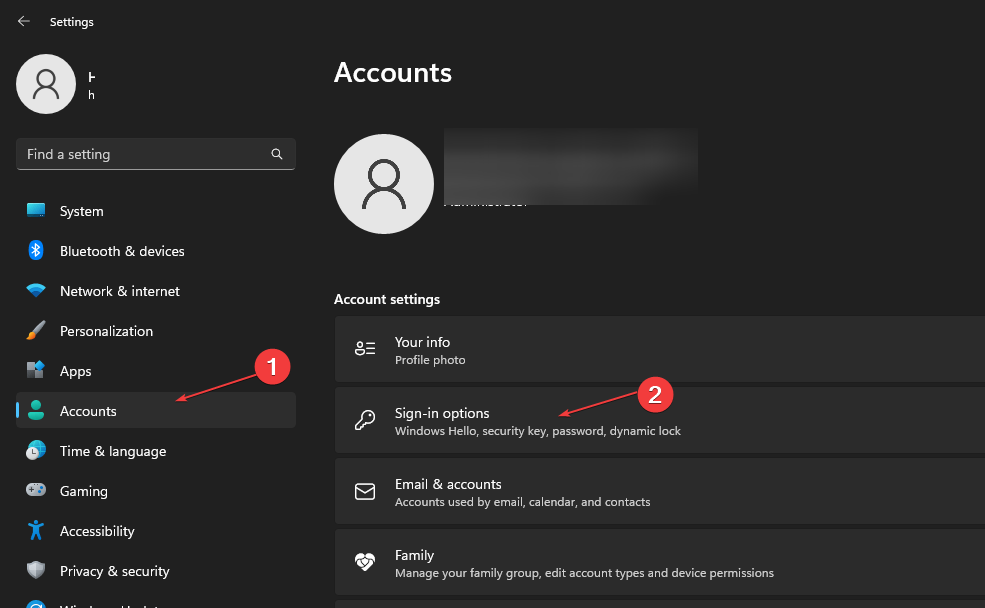Open the Family settings card
This screenshot has height=608, width=985.
660,562
